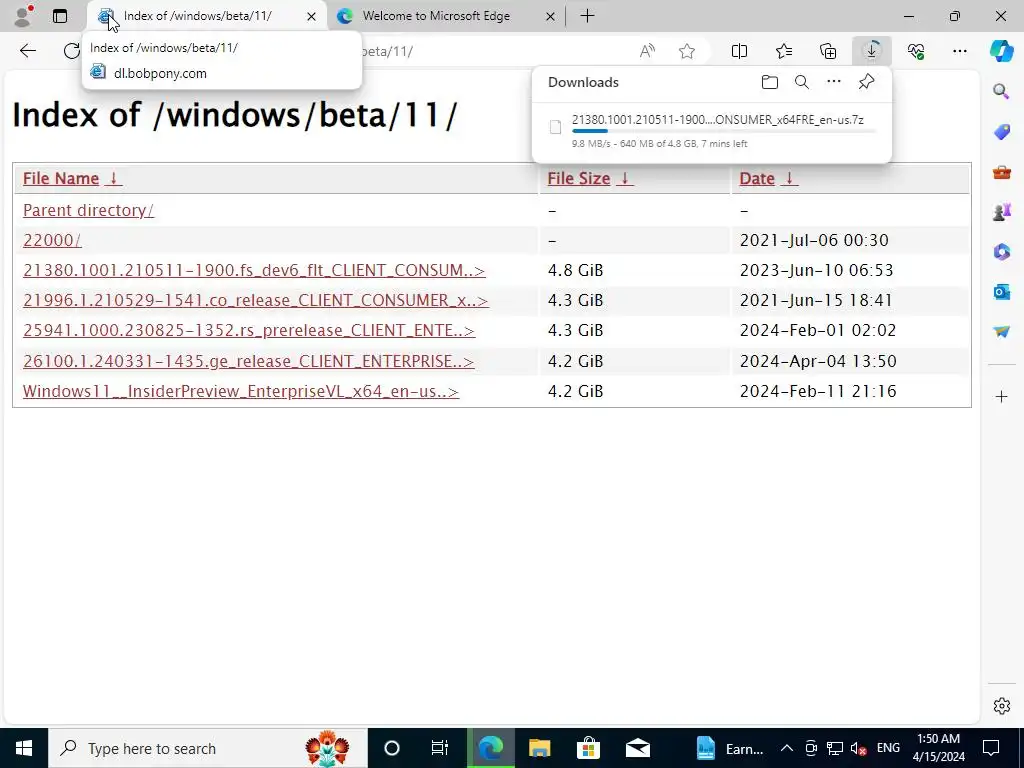The height and width of the screenshot is (768, 1024).
Task: Open sidebar Outlook icon
Action: tap(1001, 291)
